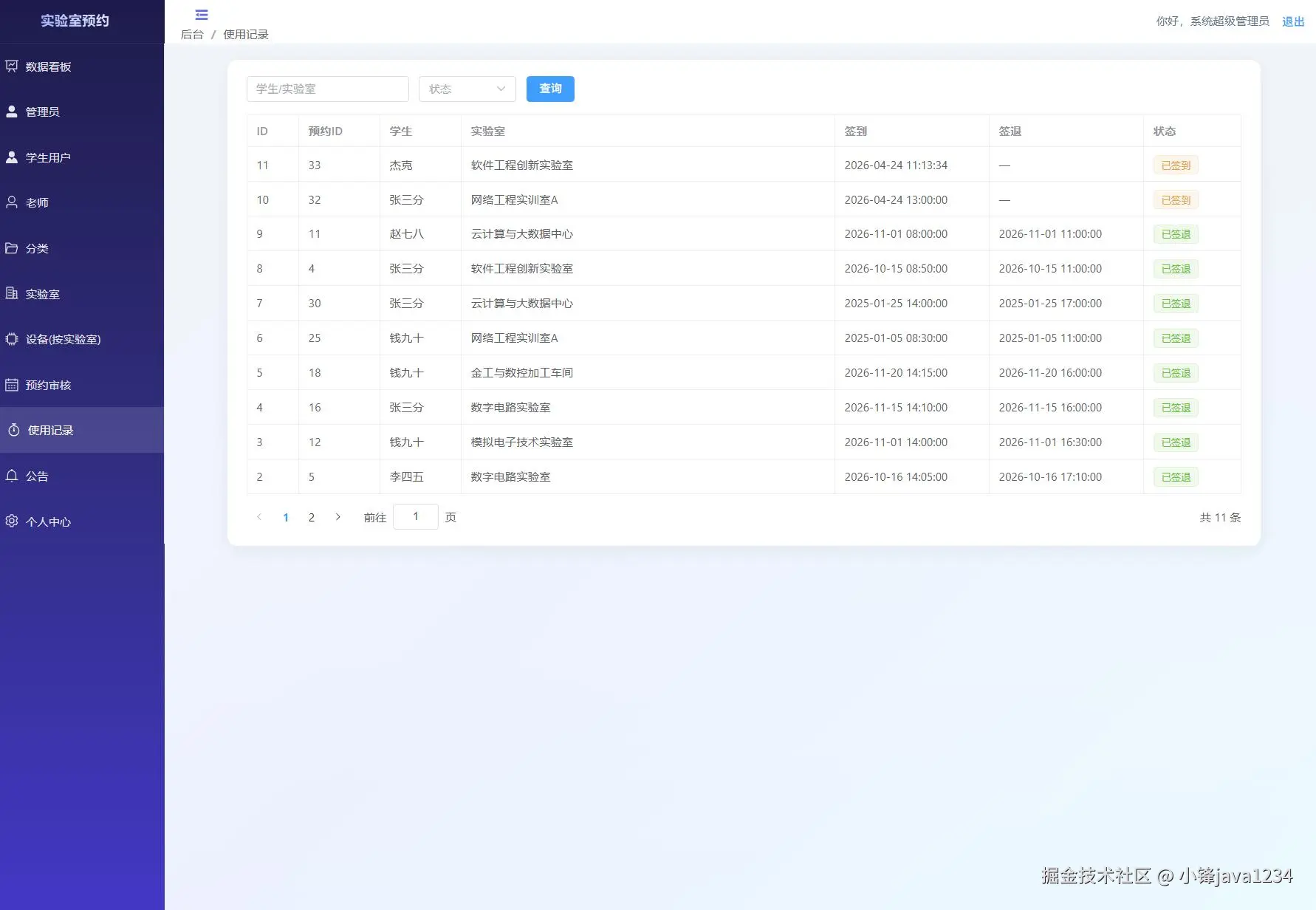Image resolution: width=1316 pixels, height=910 pixels.
Task: Click sign-in time 2026-04-24 11:13:34
Action: click(x=896, y=165)
